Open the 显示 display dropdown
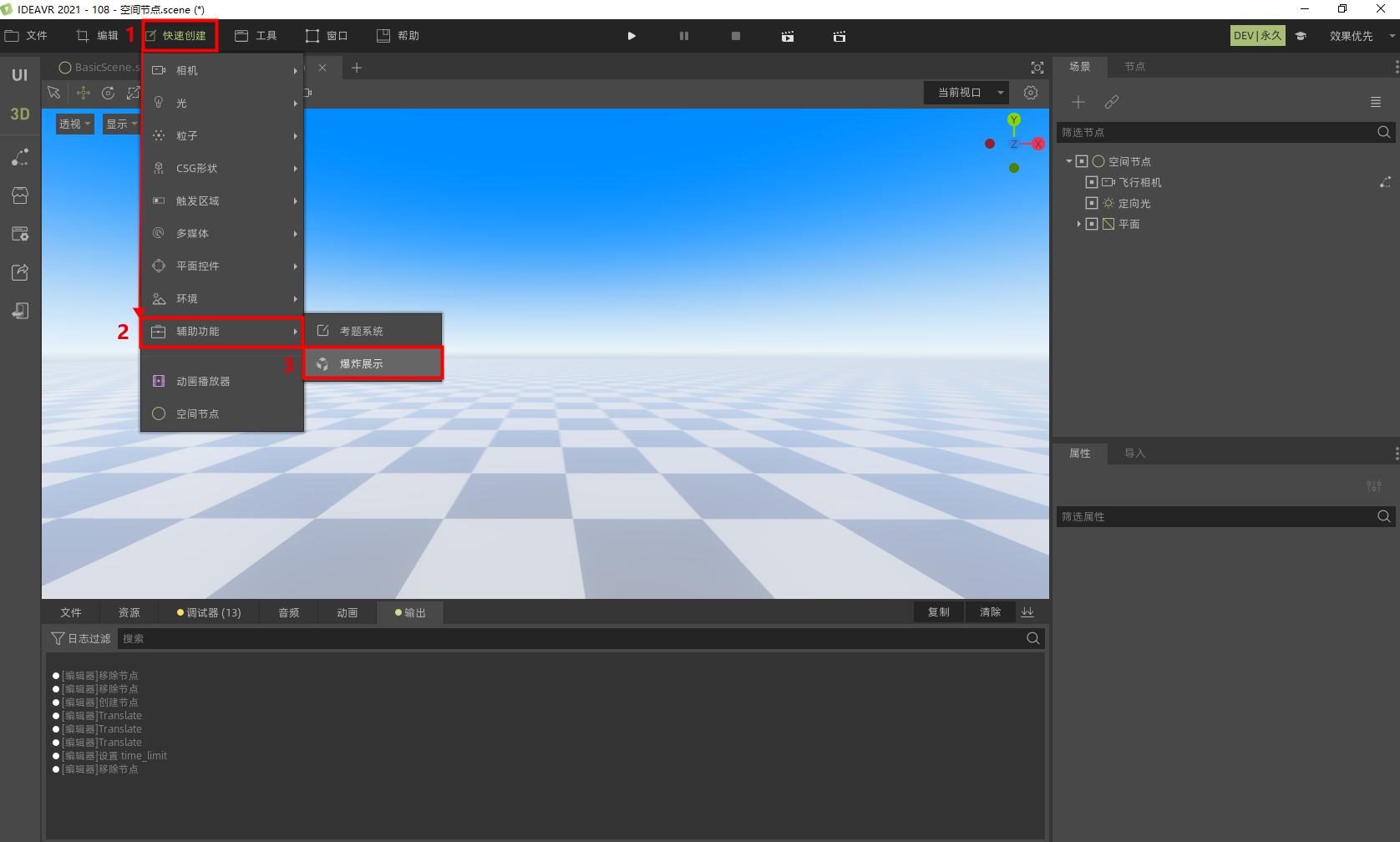This screenshot has width=1400, height=842. pos(121,124)
